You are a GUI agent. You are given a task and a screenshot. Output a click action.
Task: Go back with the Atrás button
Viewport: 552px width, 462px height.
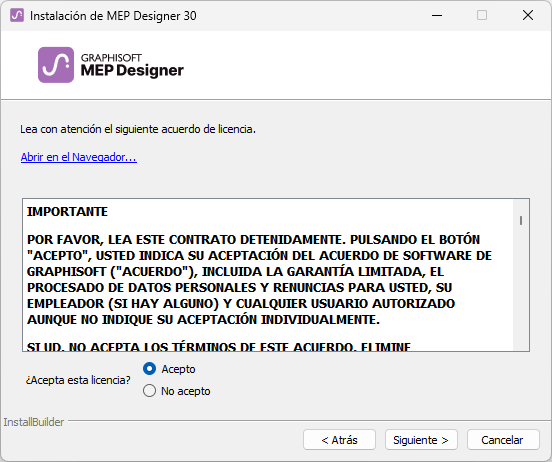[x=339, y=440]
